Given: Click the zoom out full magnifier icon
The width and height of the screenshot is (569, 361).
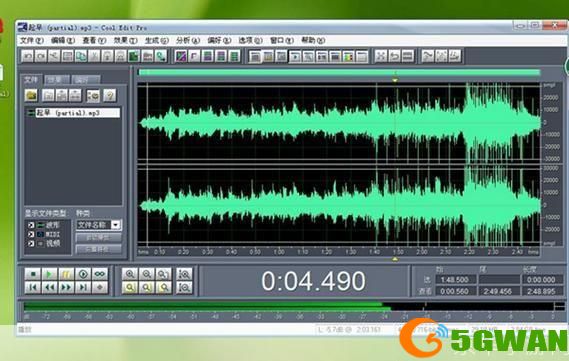Looking at the screenshot, I should click(164, 274).
